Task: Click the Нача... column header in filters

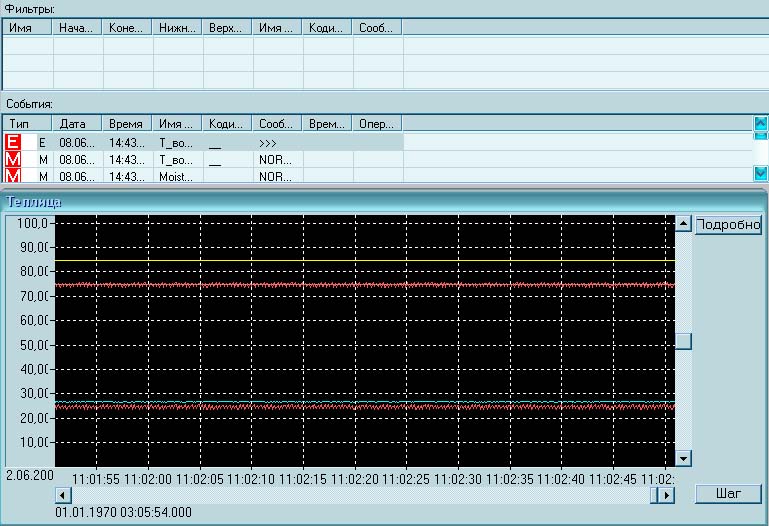Action: 78,28
